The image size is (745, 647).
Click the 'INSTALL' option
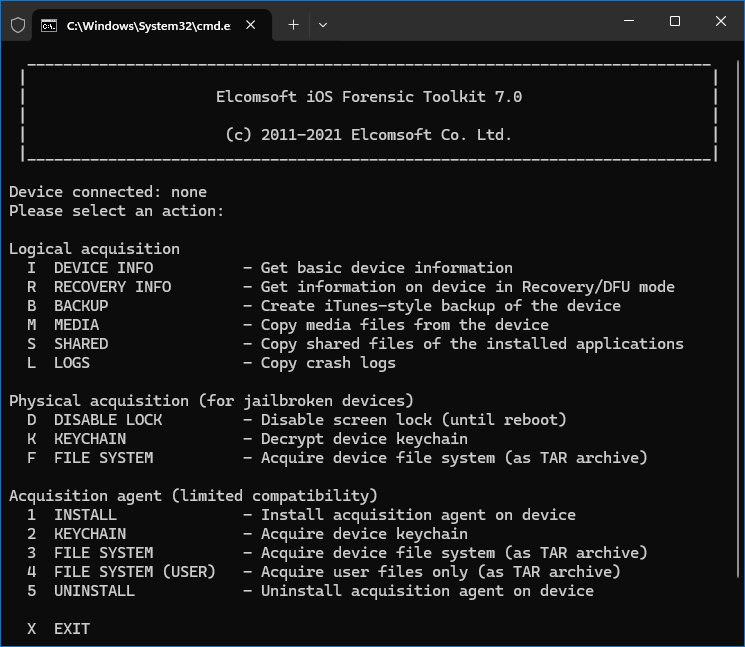coord(86,515)
